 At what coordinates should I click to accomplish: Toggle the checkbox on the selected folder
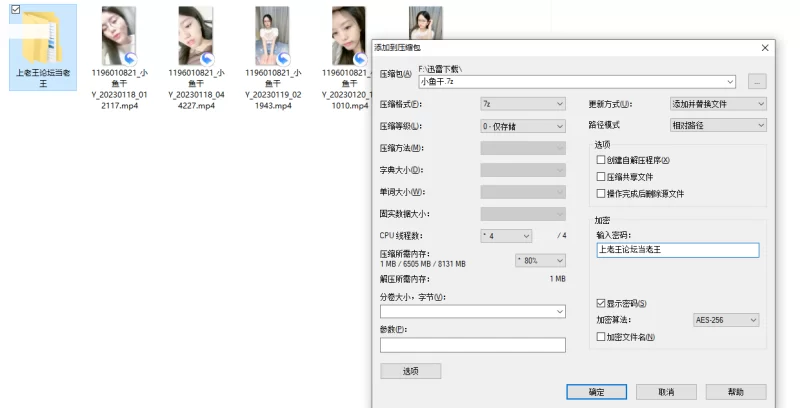pos(14,9)
